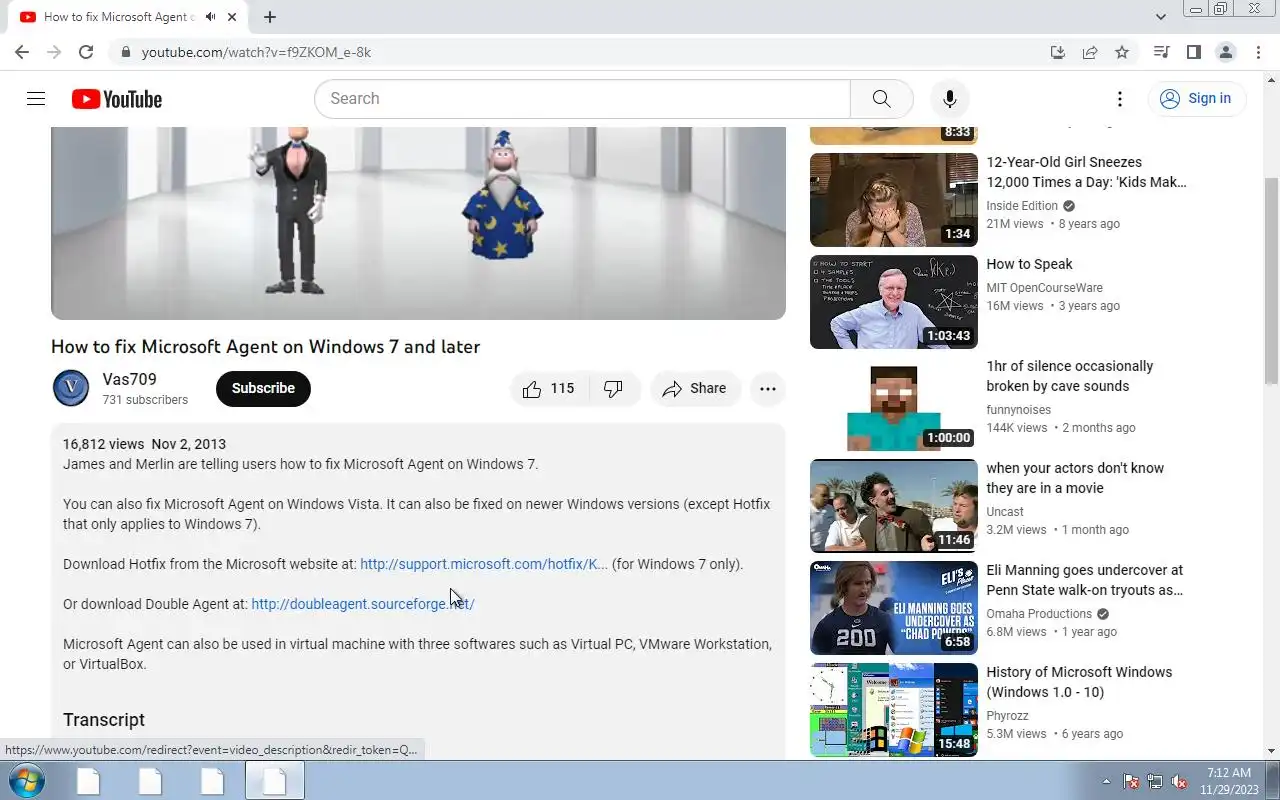Like the video with 115 likes
This screenshot has height=800, width=1280.
tap(549, 389)
